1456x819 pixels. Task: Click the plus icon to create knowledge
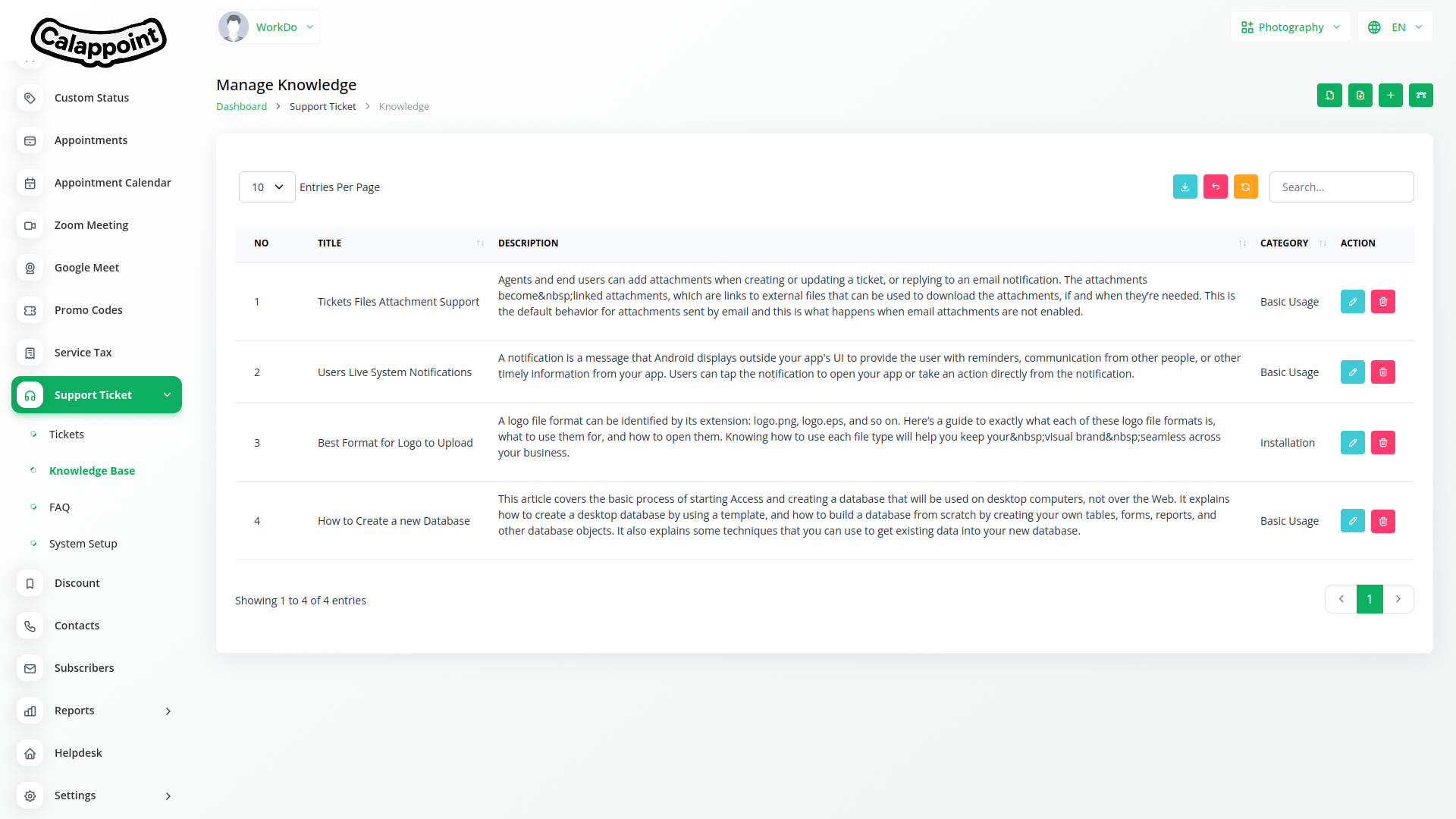(1390, 96)
